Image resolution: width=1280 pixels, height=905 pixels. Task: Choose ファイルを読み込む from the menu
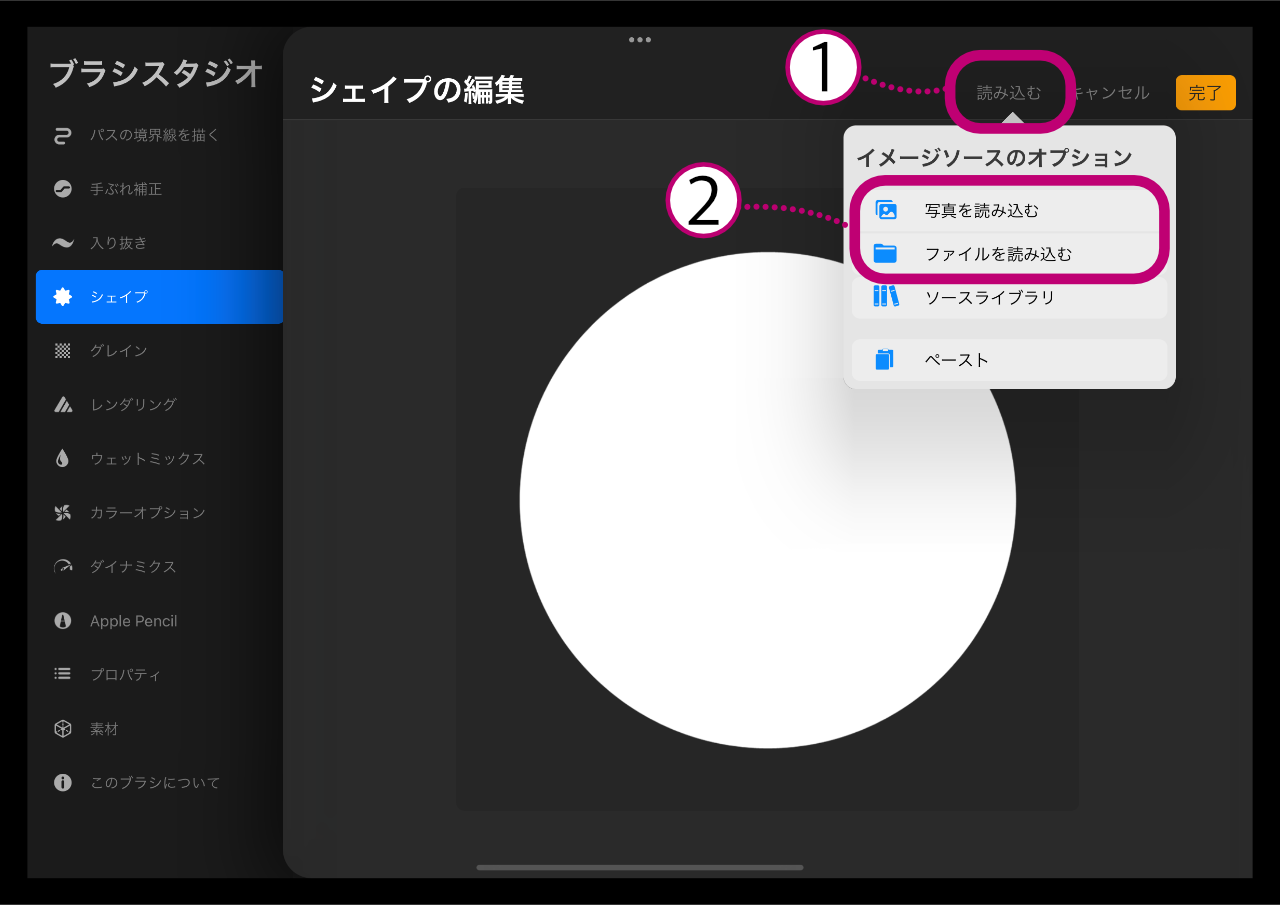tap(1009, 254)
